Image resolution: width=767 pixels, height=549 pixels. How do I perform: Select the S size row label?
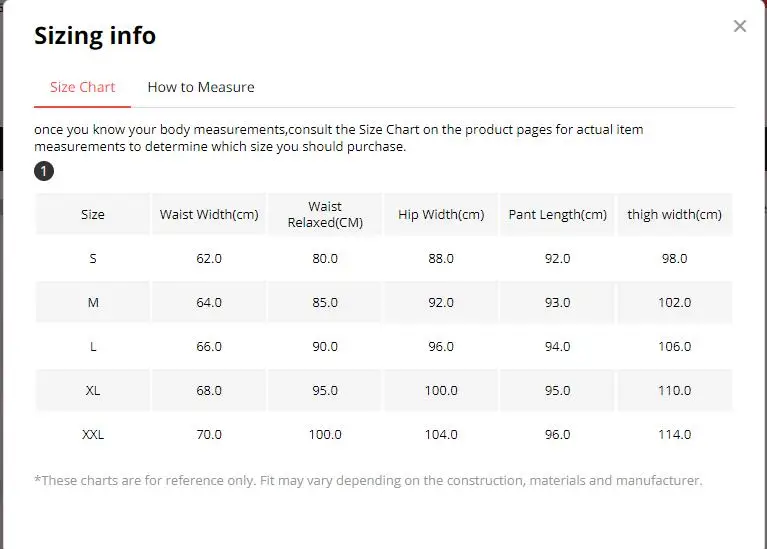(93, 258)
